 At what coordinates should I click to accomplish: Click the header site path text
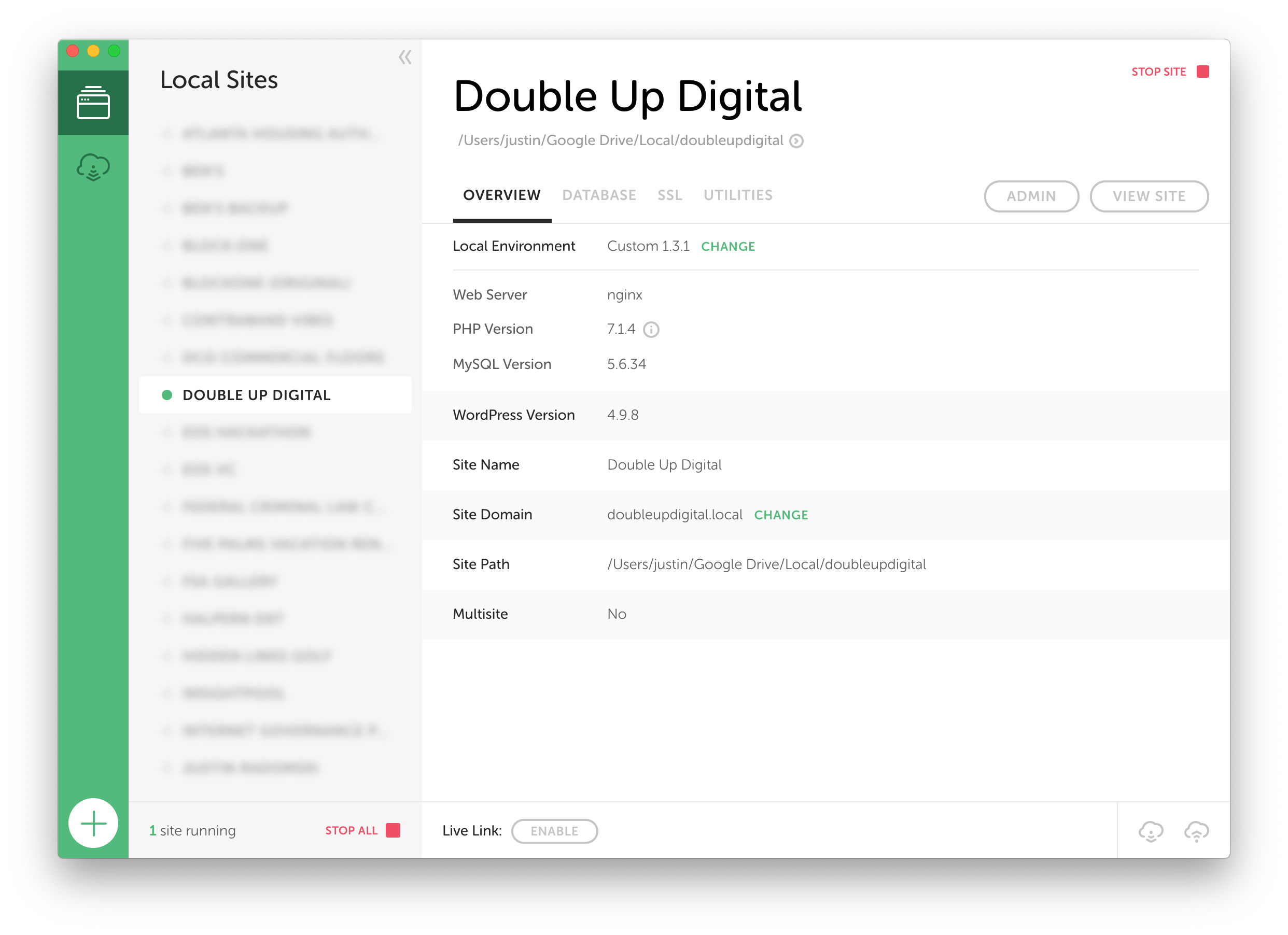621,140
